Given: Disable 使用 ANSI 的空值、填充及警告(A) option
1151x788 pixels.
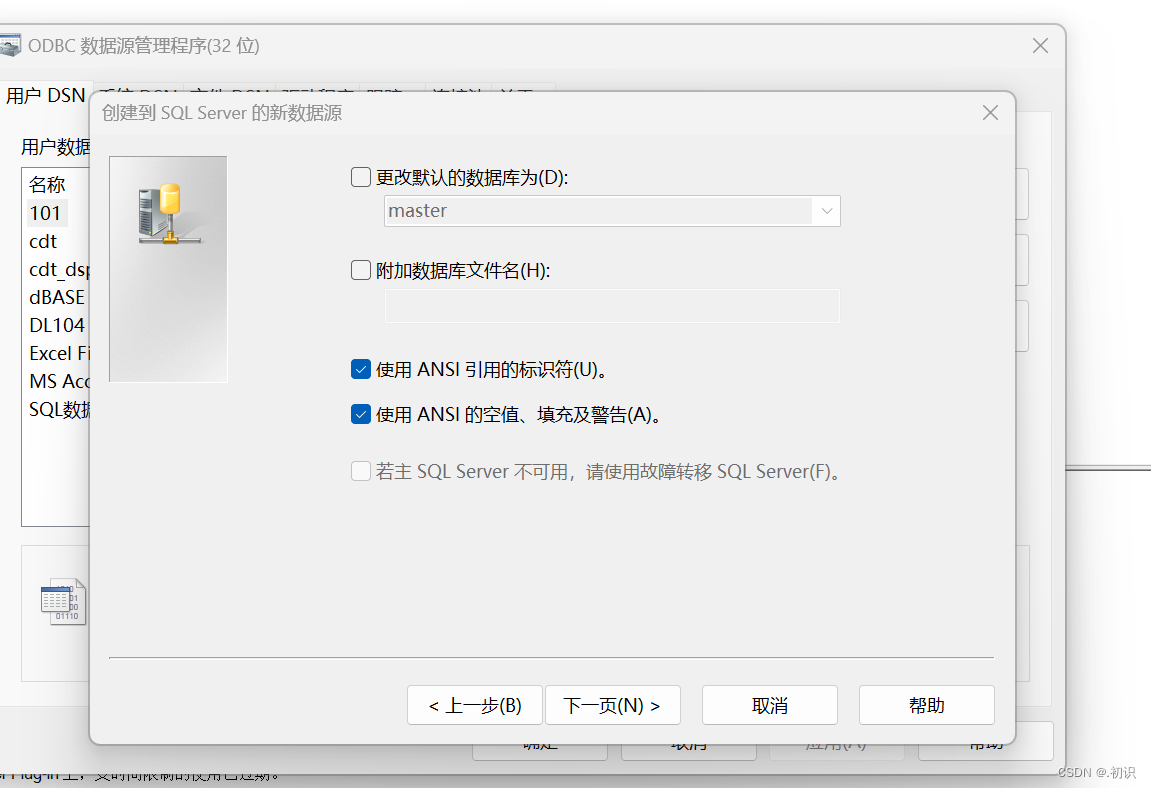Looking at the screenshot, I should point(360,413).
